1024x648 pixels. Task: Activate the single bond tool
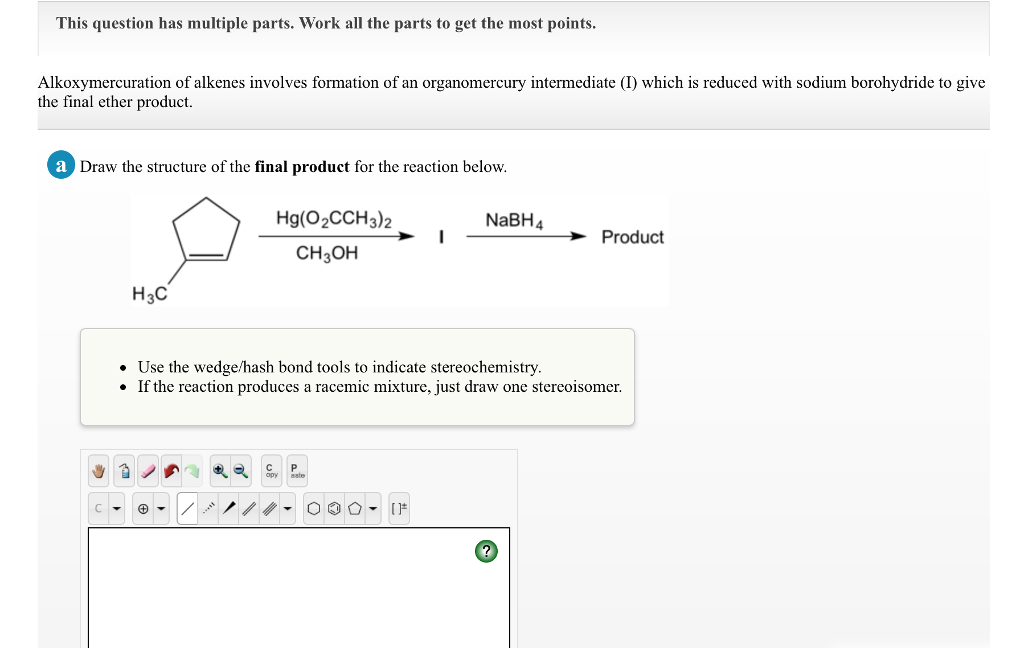(x=187, y=507)
